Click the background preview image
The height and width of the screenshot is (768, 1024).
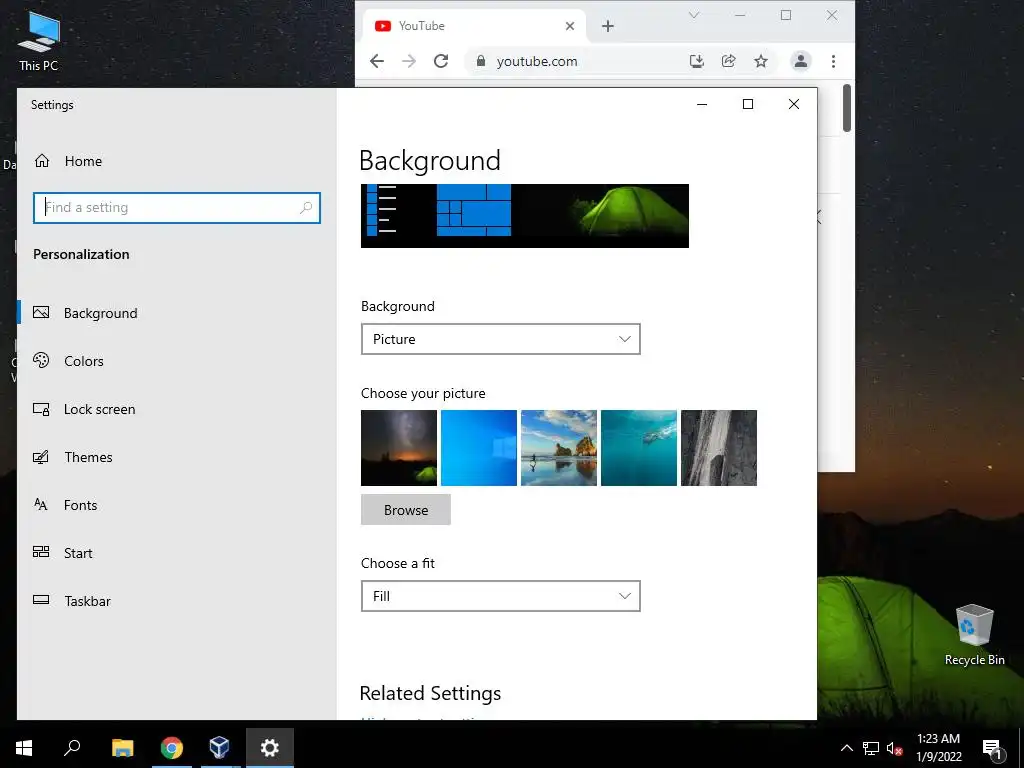[524, 216]
